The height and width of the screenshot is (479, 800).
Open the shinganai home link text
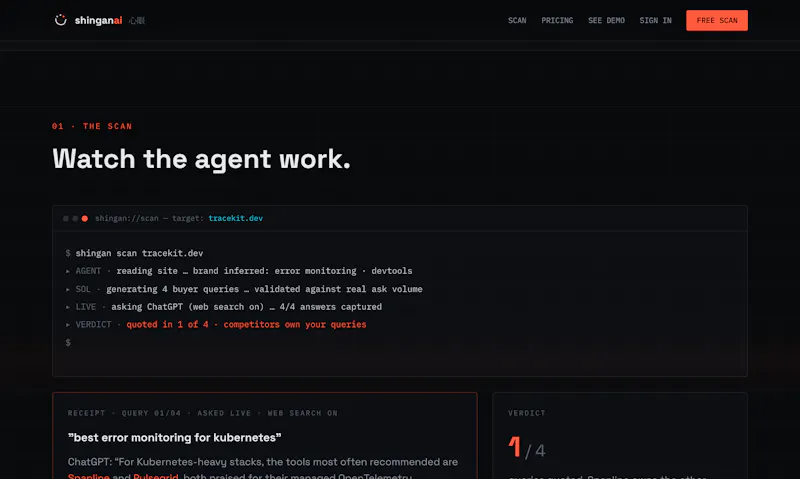tap(98, 20)
